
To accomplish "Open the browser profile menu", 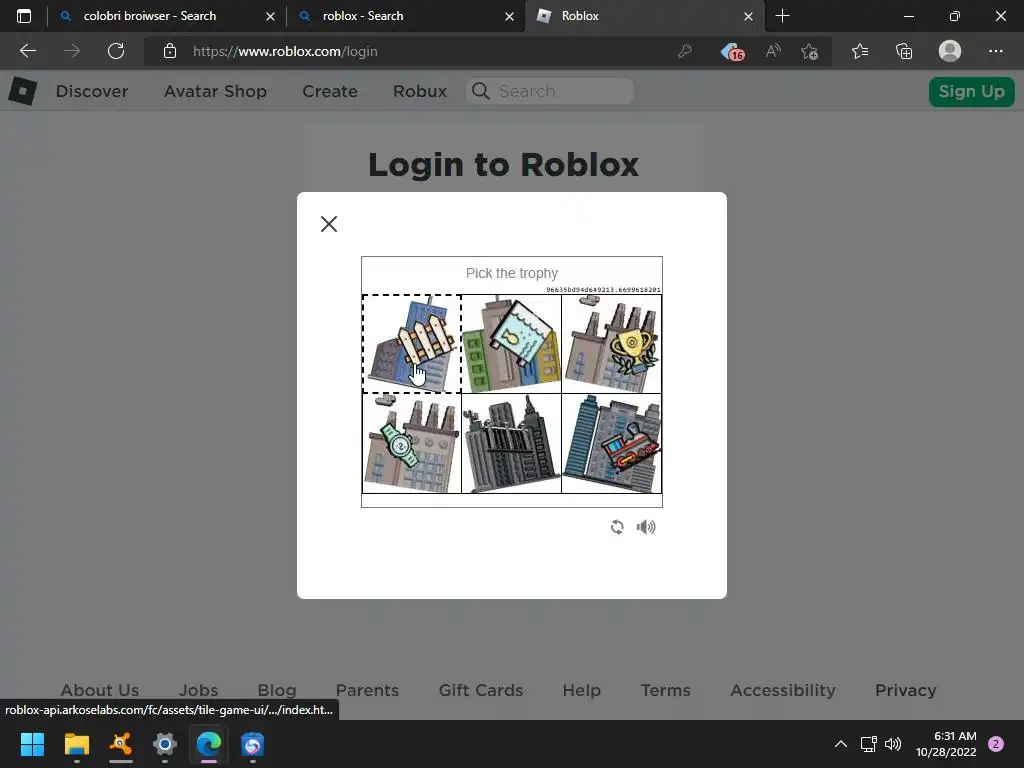I will pyautogui.click(x=950, y=51).
